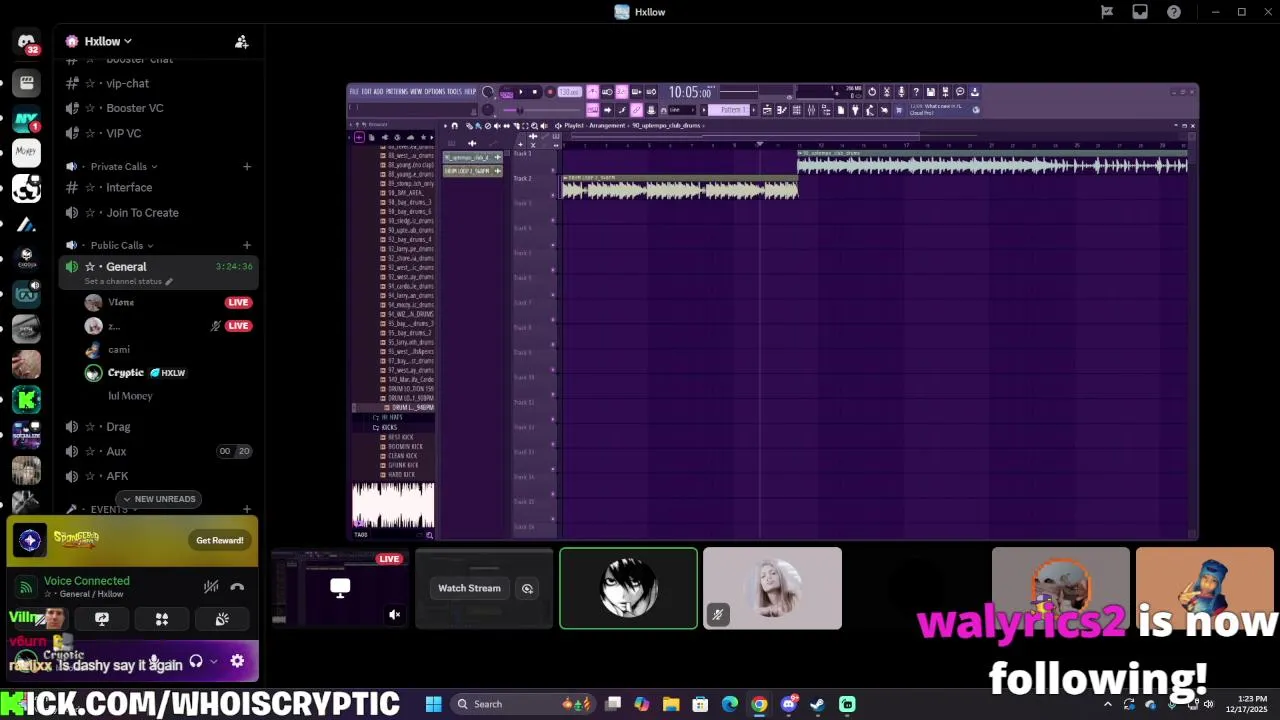1280x720 pixels.
Task: Click the FL Studio help question-mark icon
Action: [916, 91]
